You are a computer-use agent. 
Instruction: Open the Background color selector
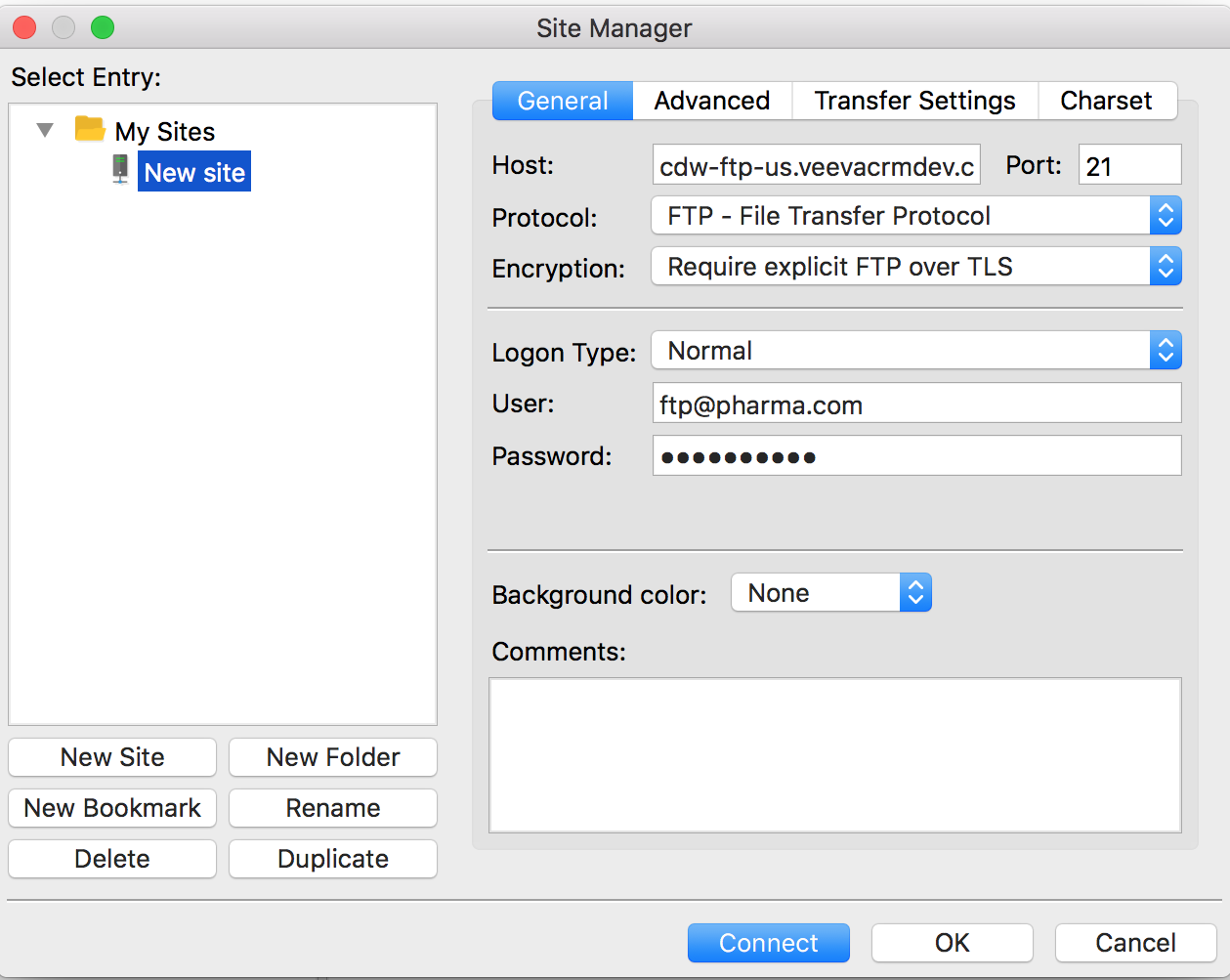point(830,593)
